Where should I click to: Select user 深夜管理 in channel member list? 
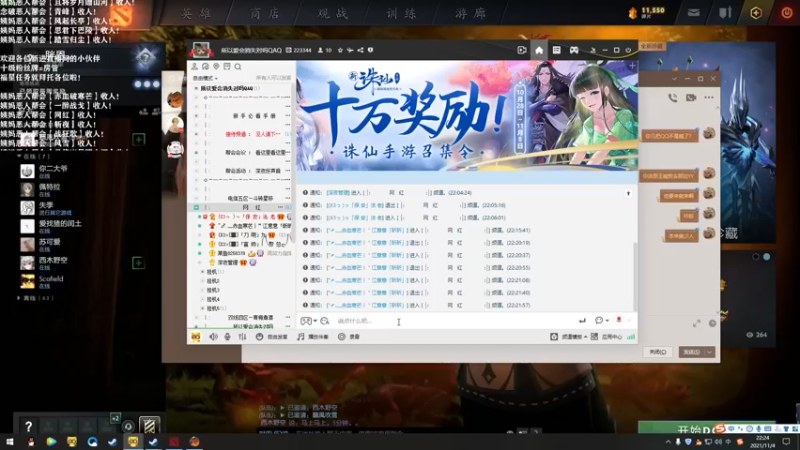[x=228, y=262]
